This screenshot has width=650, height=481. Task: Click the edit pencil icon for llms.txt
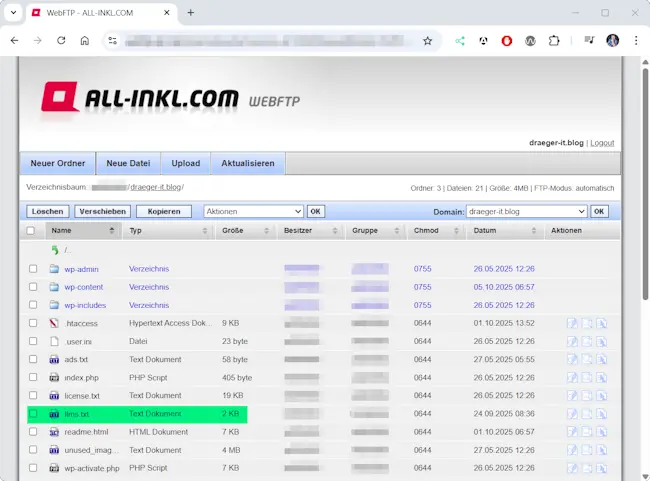point(572,413)
